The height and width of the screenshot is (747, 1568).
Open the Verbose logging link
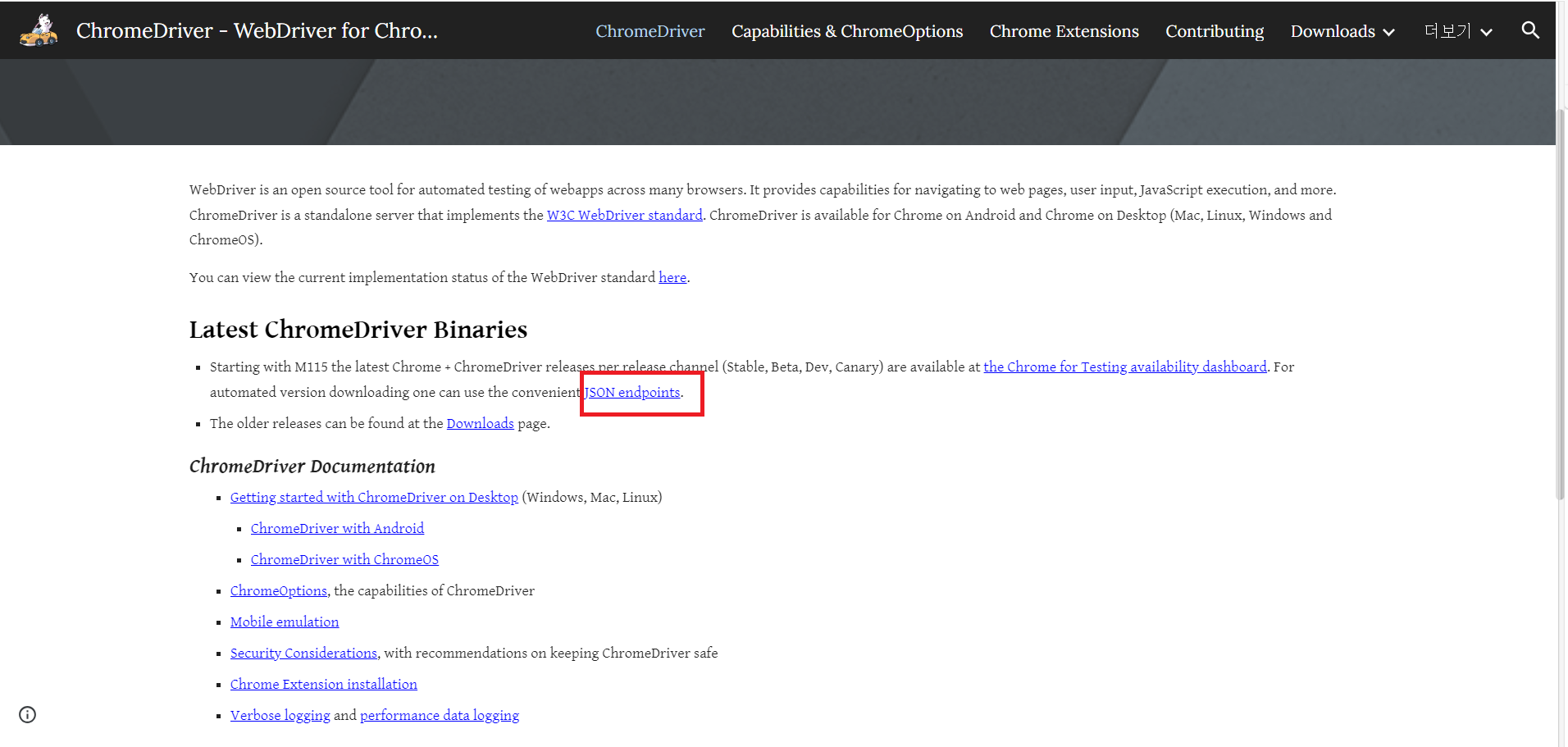pos(280,715)
